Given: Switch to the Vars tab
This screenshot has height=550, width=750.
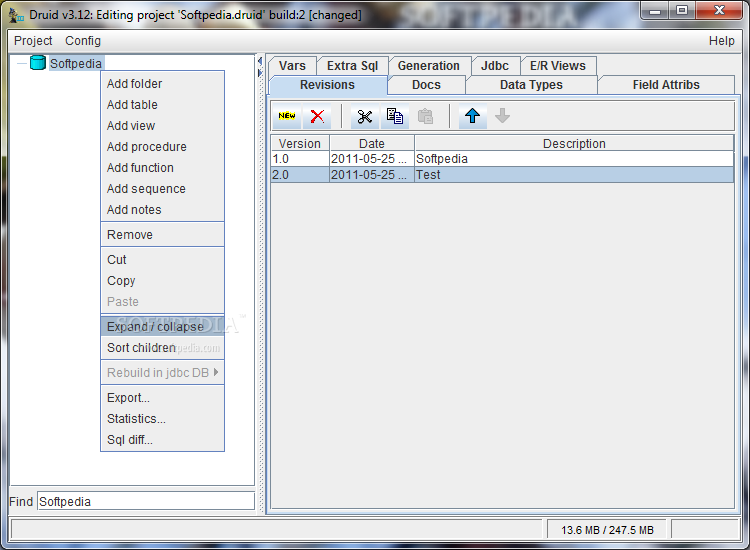Looking at the screenshot, I should click(x=292, y=66).
